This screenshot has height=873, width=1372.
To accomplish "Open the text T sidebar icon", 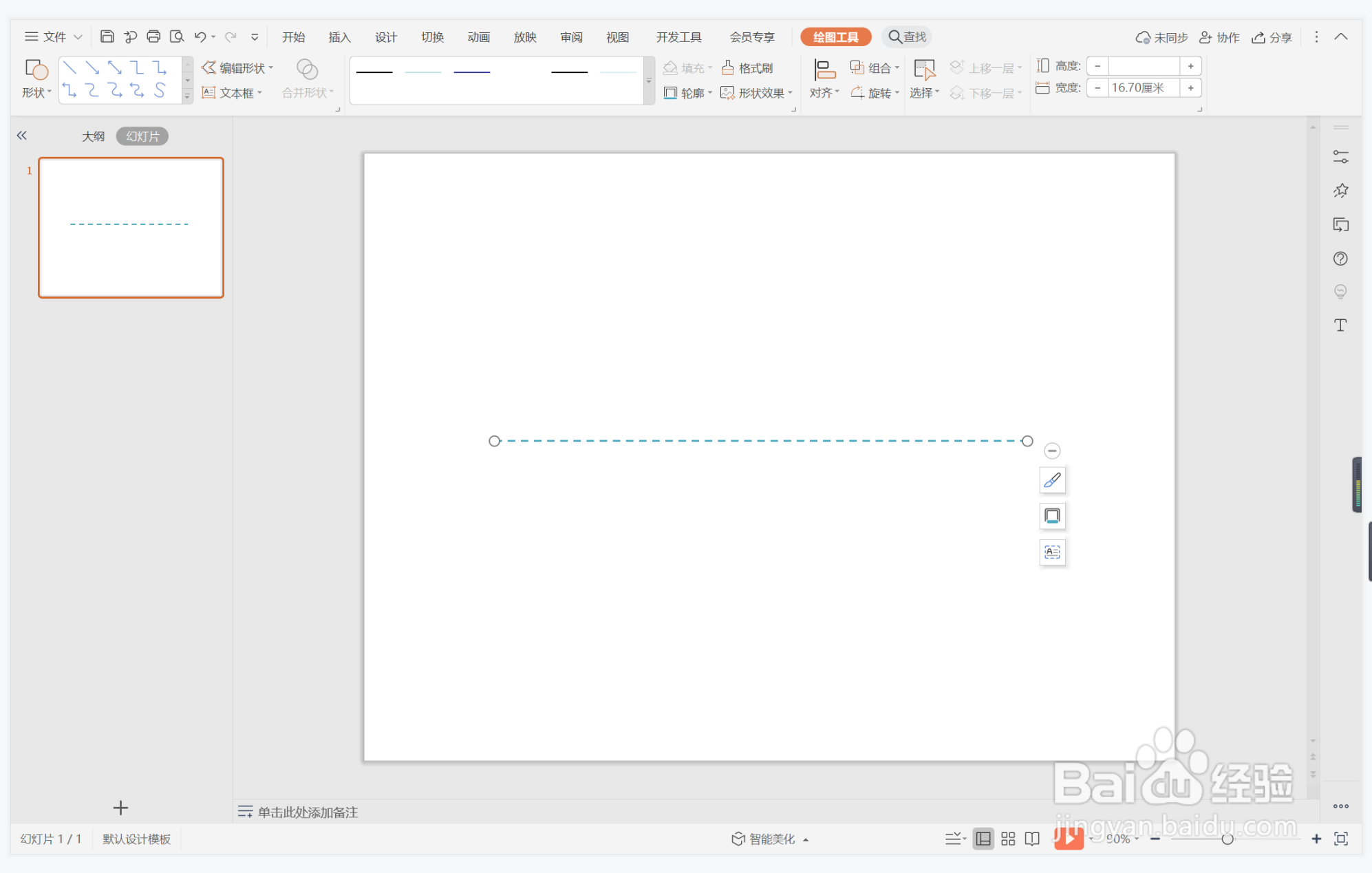I will point(1340,325).
